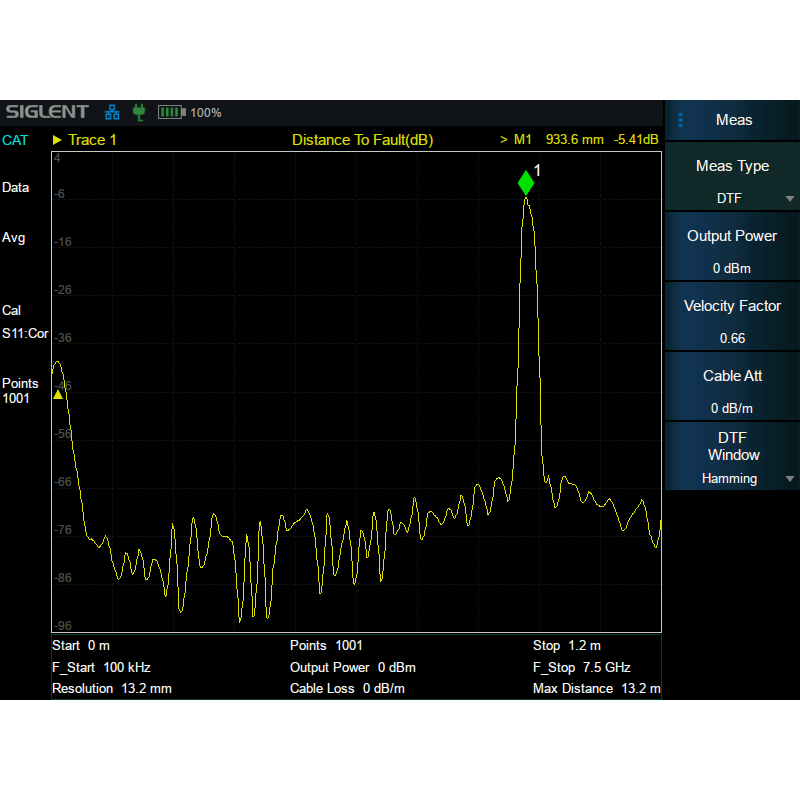Click the Points 1001 sidebar label
The height and width of the screenshot is (800, 800).
pos(20,391)
